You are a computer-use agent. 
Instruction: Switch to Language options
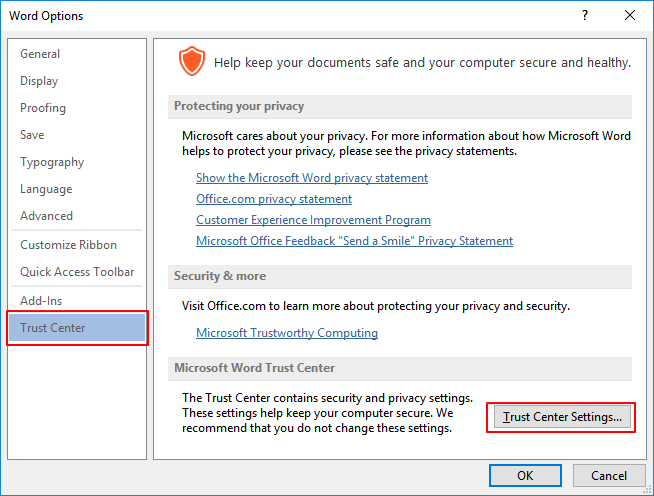tap(46, 189)
